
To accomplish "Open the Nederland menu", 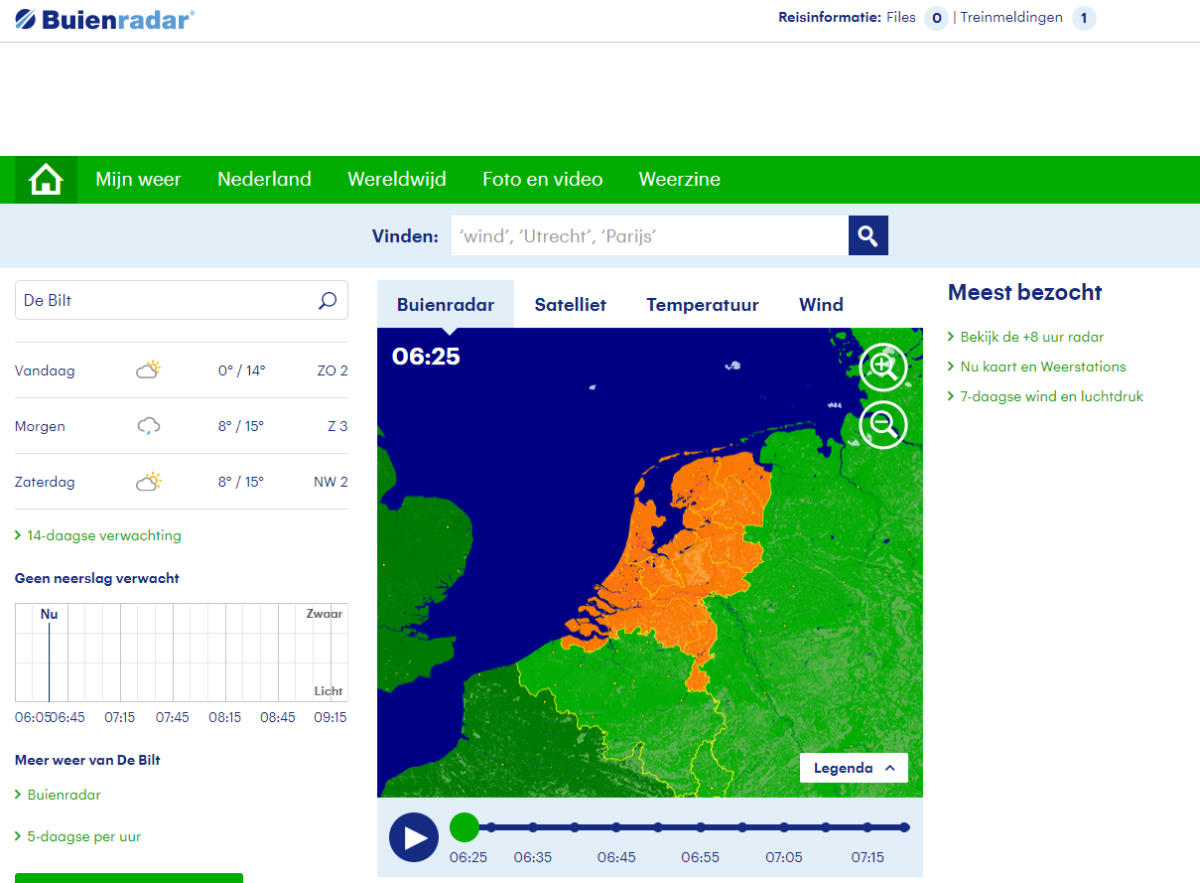I will (x=264, y=180).
